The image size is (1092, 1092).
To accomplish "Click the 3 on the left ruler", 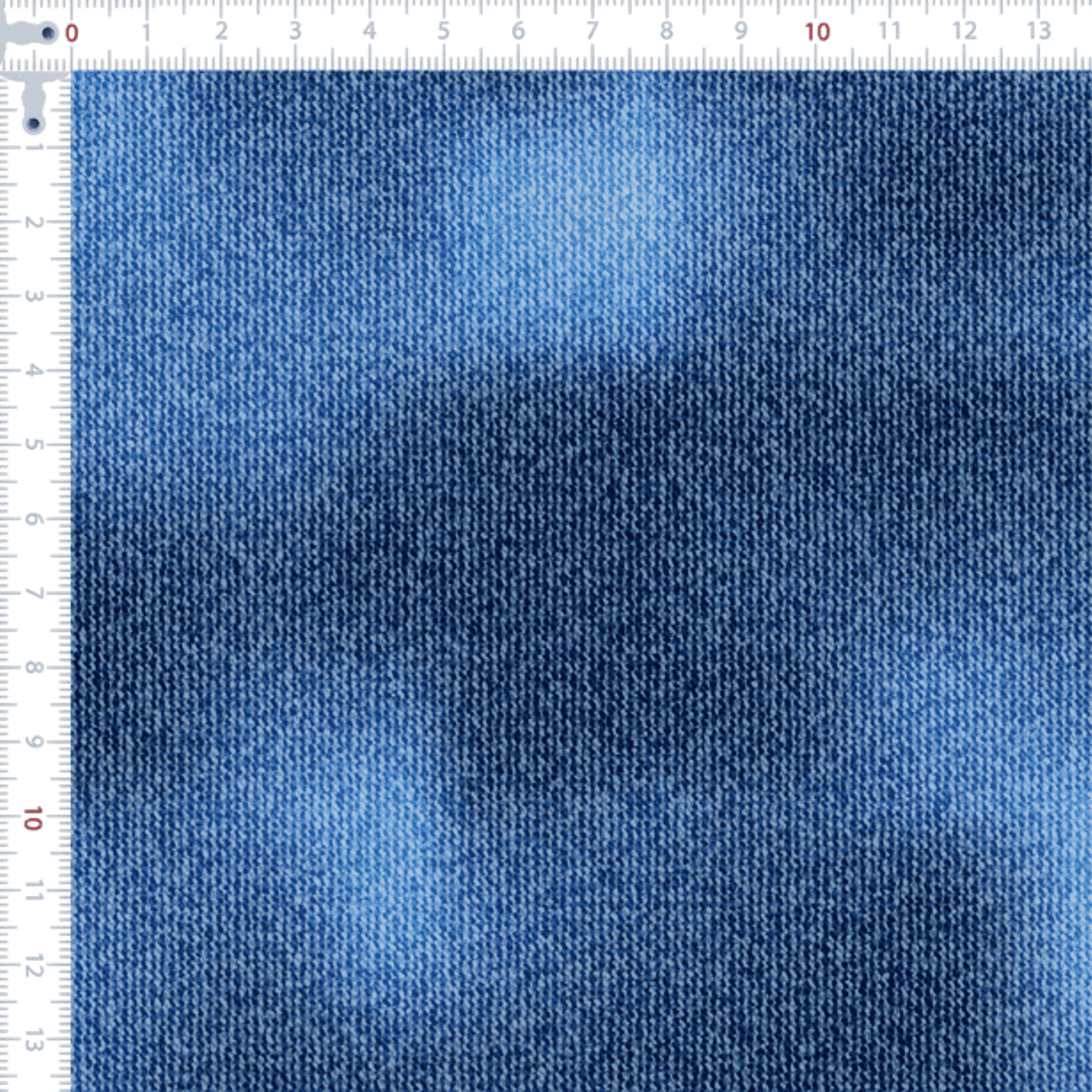I will [34, 296].
